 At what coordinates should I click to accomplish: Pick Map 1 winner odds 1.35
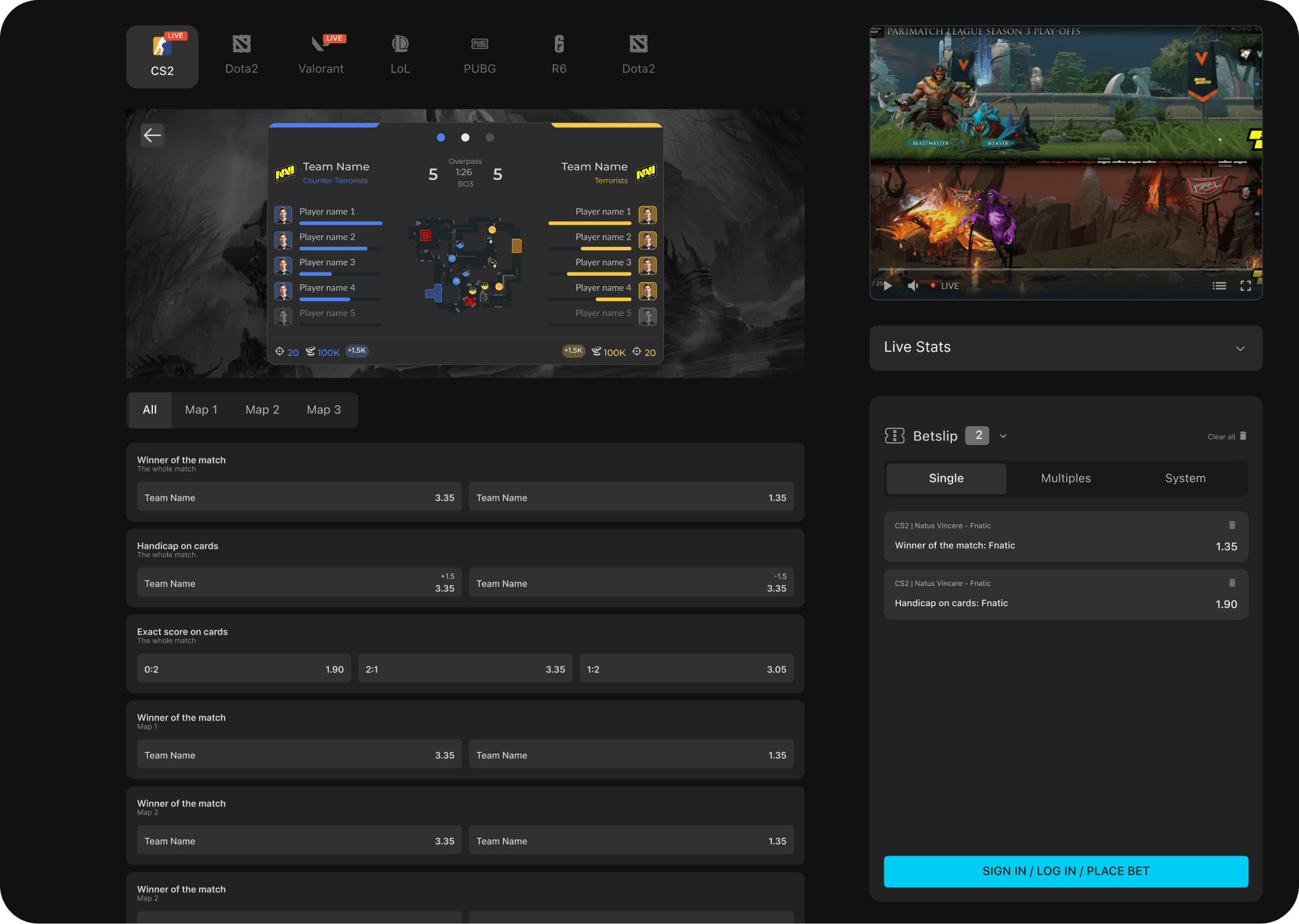click(631, 755)
